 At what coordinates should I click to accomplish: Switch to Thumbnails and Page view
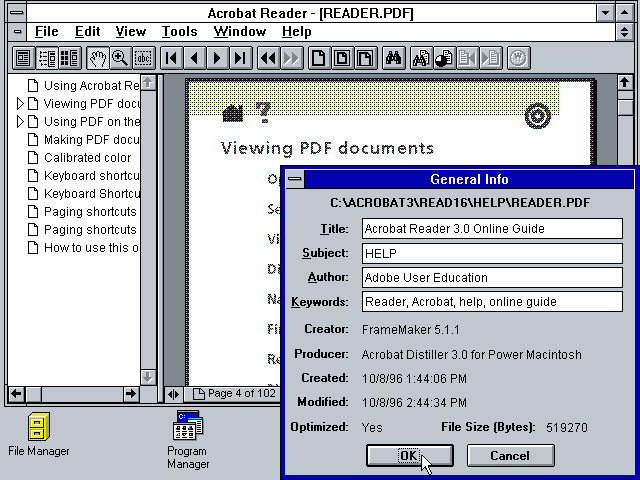click(x=70, y=58)
